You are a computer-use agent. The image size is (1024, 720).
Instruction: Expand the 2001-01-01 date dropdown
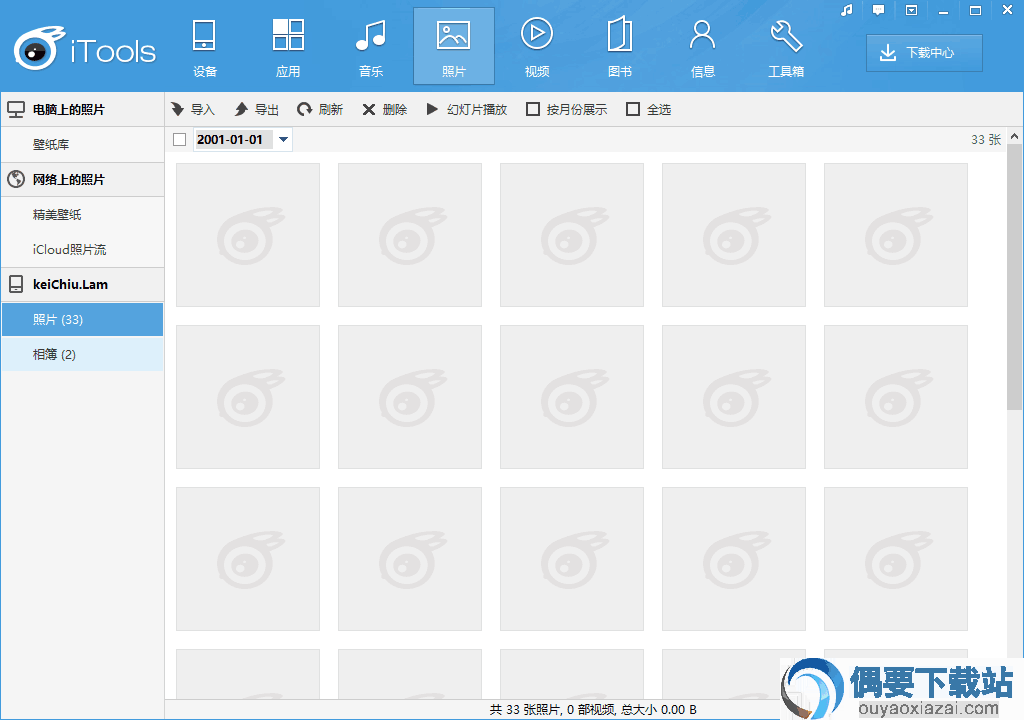pos(283,139)
